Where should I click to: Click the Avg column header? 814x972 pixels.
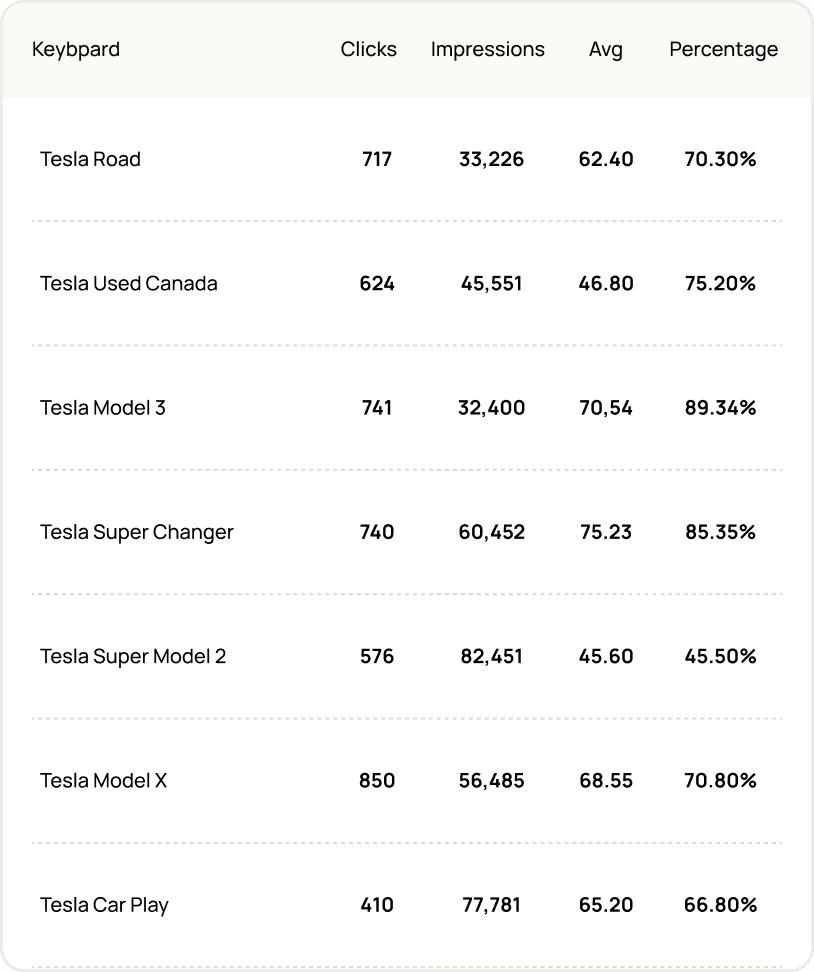tap(606, 49)
